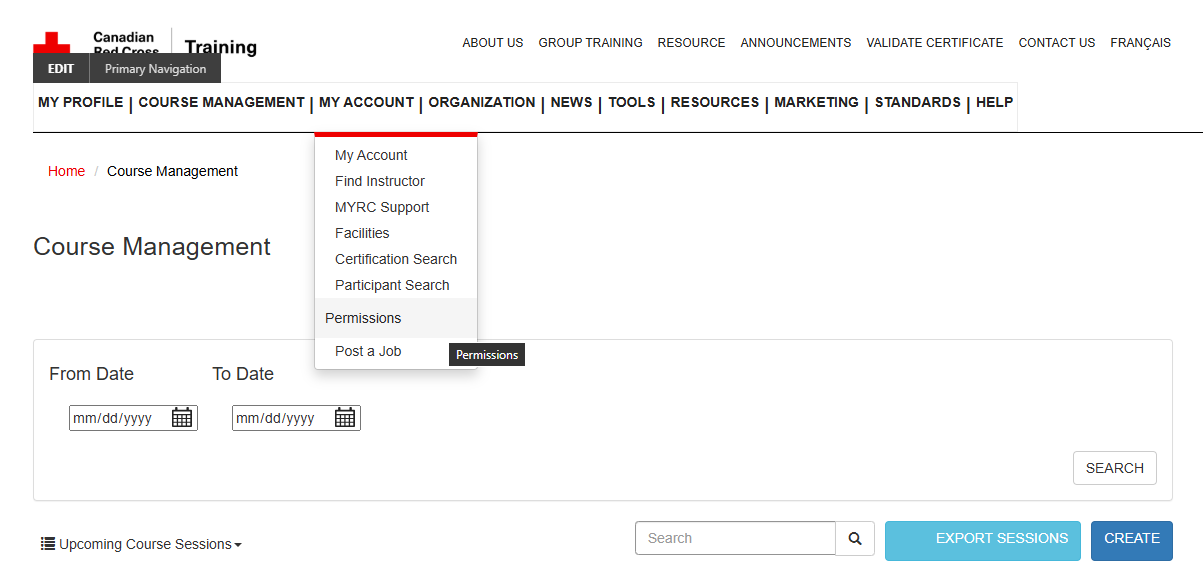The height and width of the screenshot is (568, 1203).
Task: Open the To Date calendar picker icon
Action: point(345,418)
